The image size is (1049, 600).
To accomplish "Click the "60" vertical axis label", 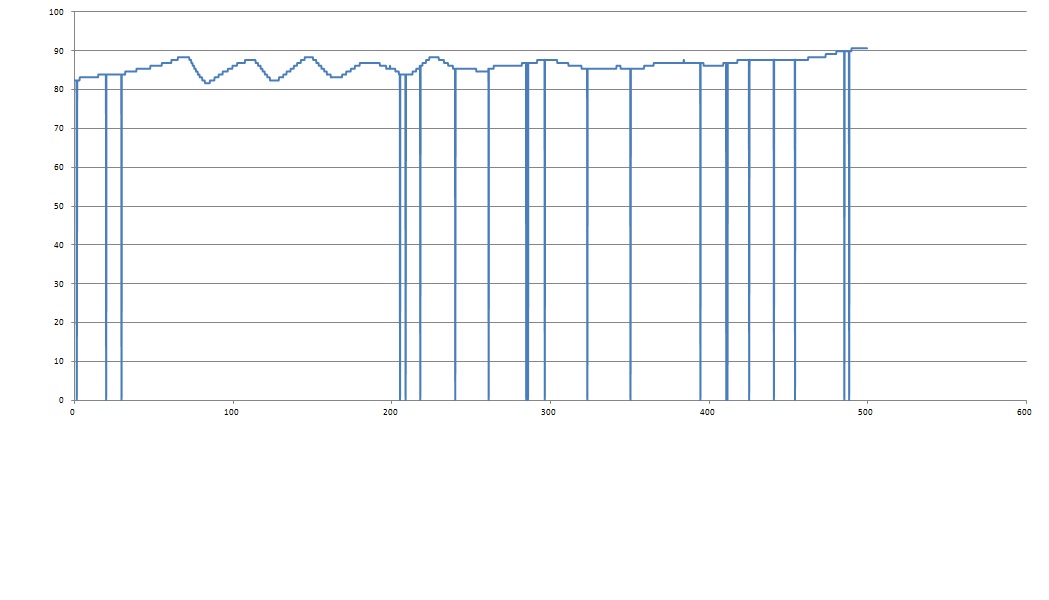I will pos(57,168).
